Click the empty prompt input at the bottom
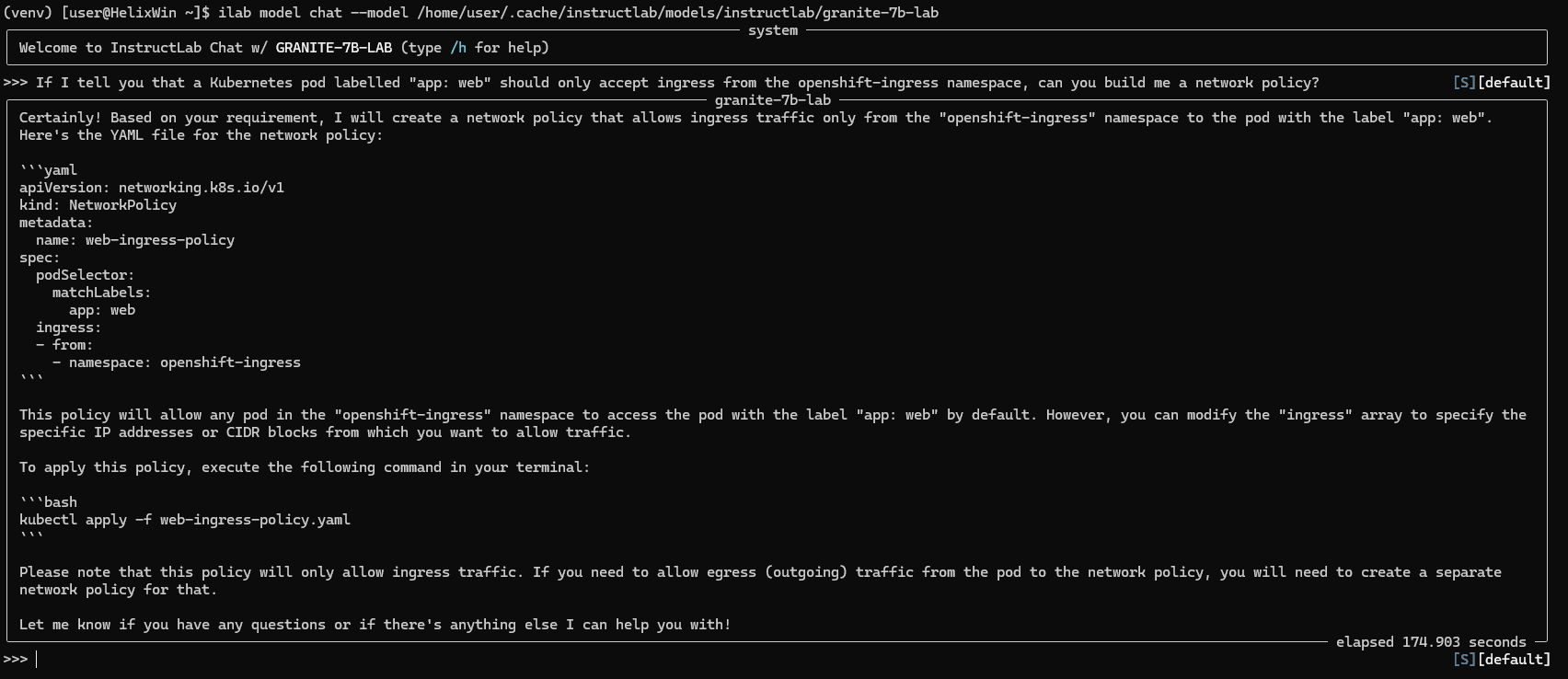Viewport: 1568px width, 679px height. (736, 660)
